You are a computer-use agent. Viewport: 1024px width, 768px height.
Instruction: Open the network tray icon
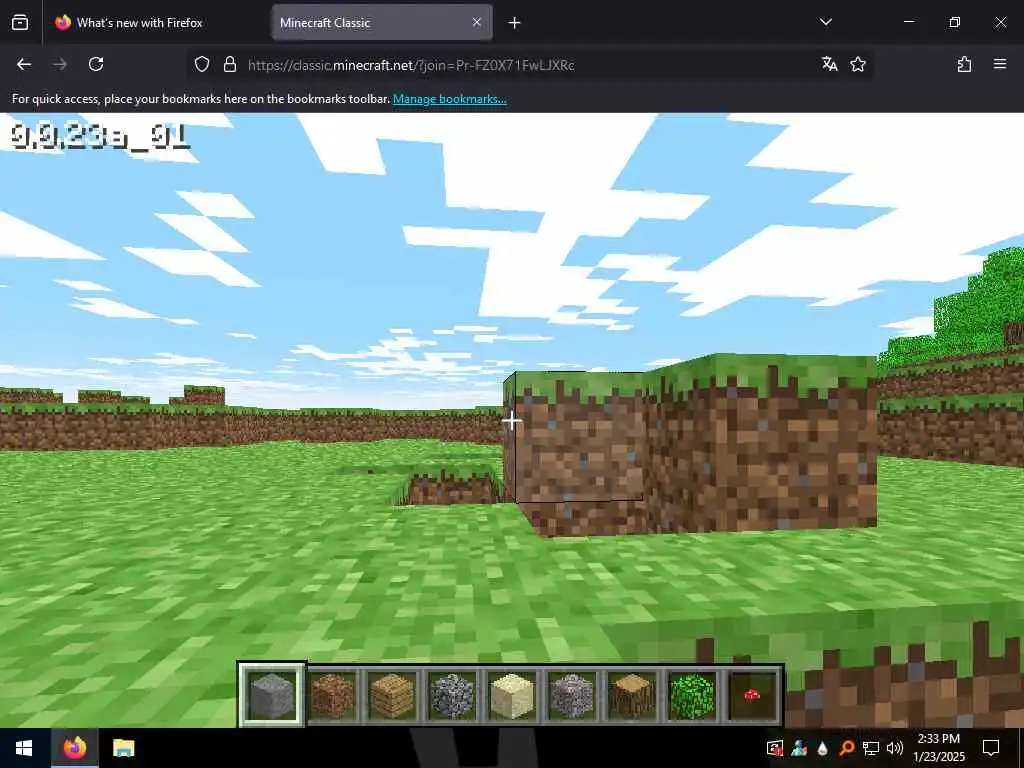pyautogui.click(x=871, y=748)
